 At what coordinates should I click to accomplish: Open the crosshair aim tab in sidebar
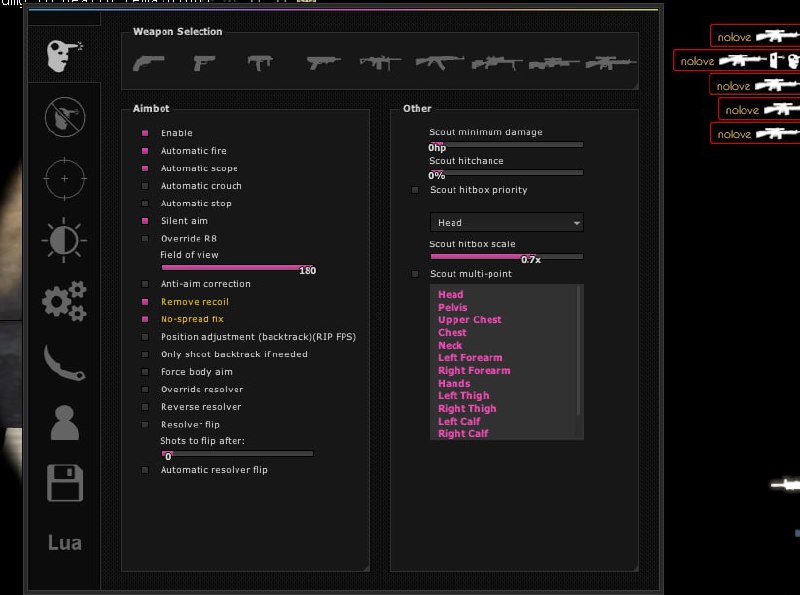[x=65, y=178]
